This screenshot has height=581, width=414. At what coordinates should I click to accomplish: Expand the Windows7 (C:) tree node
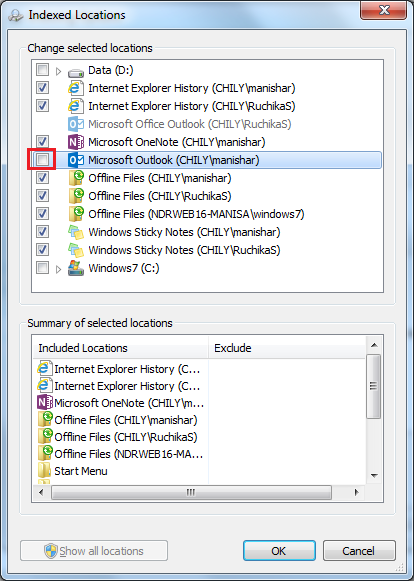pos(59,269)
